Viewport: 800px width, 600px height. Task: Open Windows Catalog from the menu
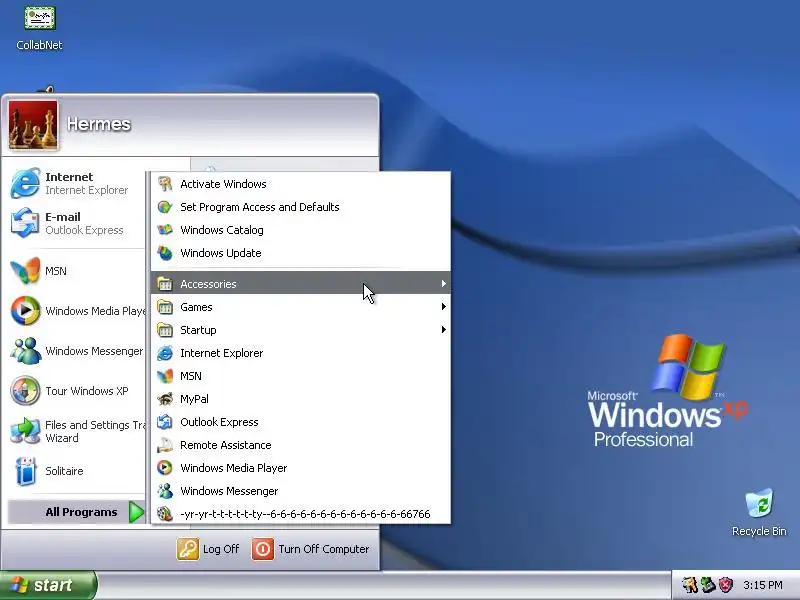tap(301, 230)
